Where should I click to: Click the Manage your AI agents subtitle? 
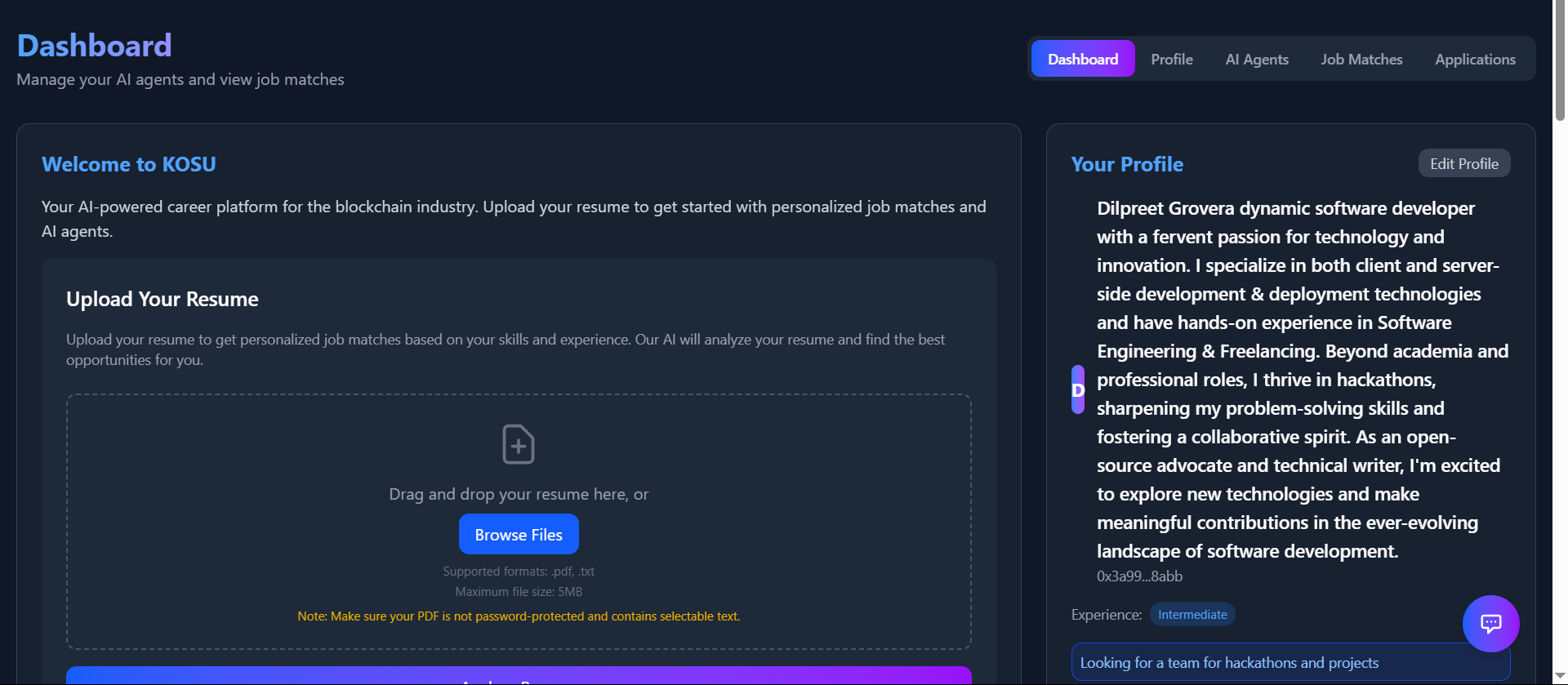coord(180,79)
